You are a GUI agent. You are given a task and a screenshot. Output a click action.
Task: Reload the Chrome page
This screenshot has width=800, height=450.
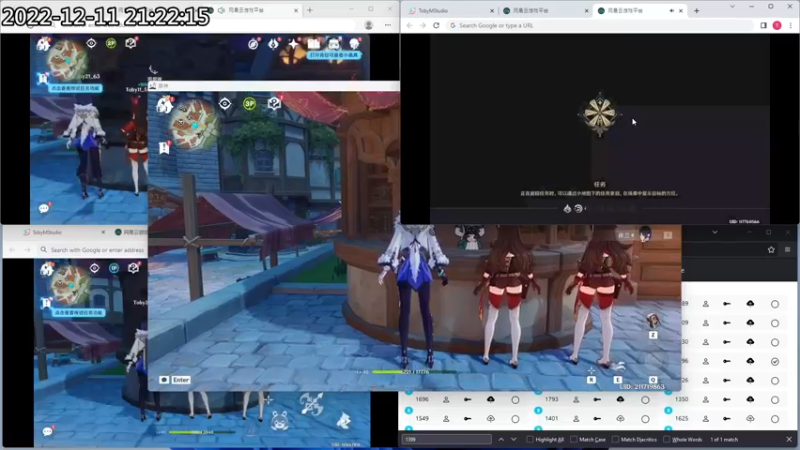(436, 25)
